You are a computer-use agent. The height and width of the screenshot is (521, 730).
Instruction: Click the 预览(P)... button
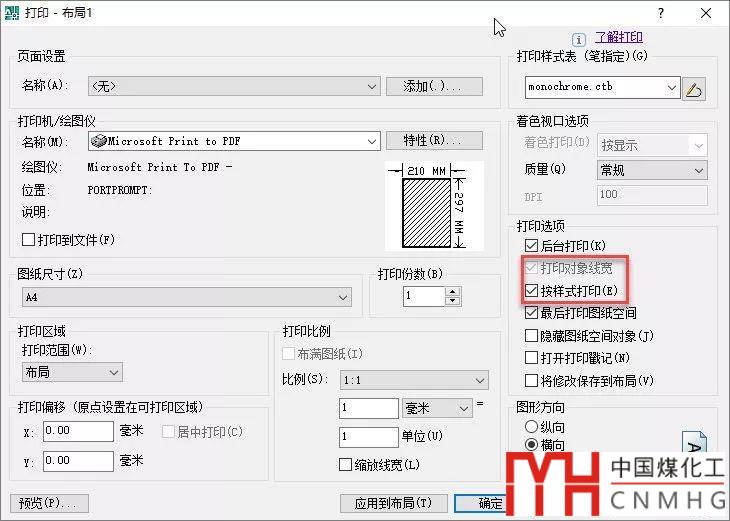pos(49,503)
